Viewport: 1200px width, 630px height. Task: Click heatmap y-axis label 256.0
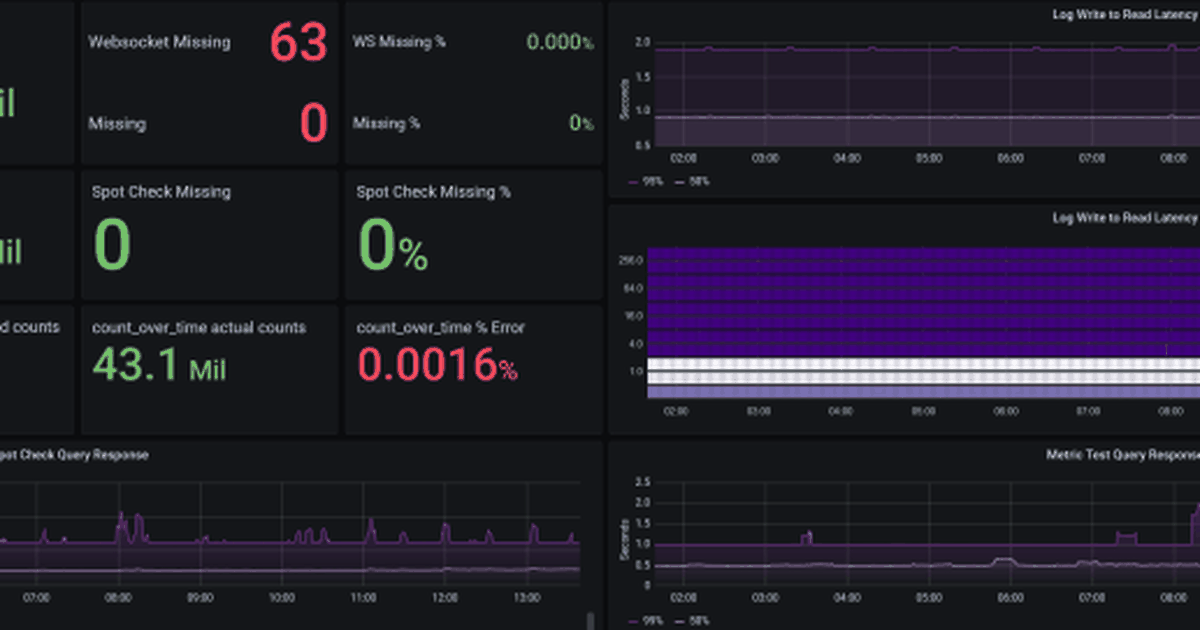point(631,260)
